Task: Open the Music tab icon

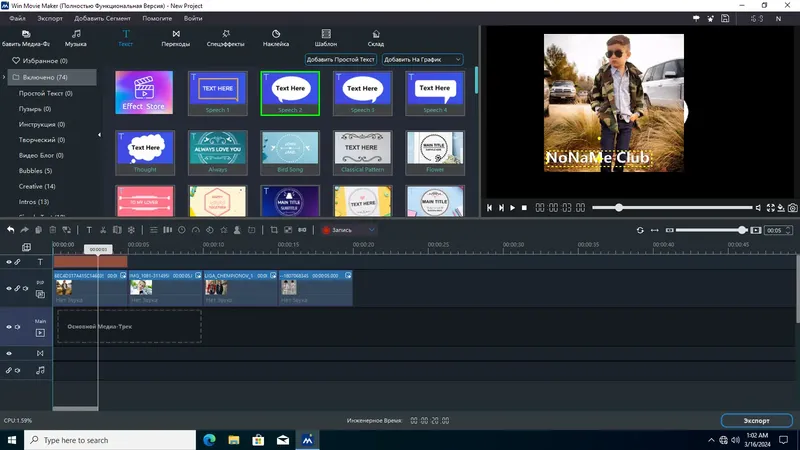Action: click(x=76, y=38)
